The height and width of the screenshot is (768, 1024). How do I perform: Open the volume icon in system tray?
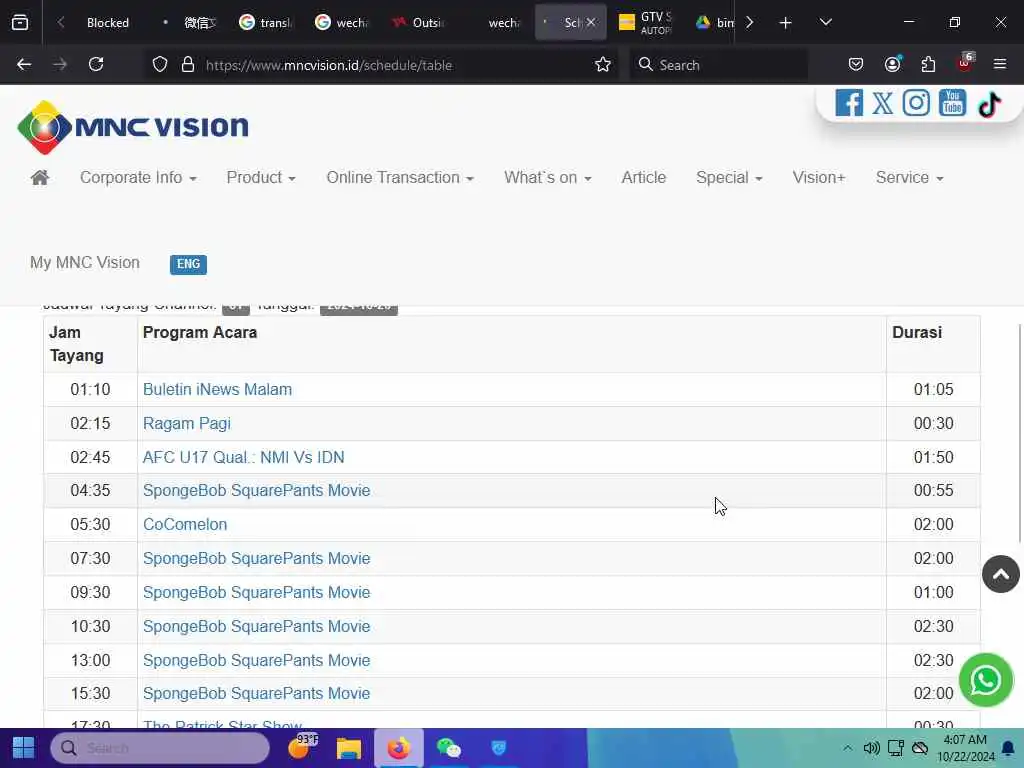(x=871, y=748)
